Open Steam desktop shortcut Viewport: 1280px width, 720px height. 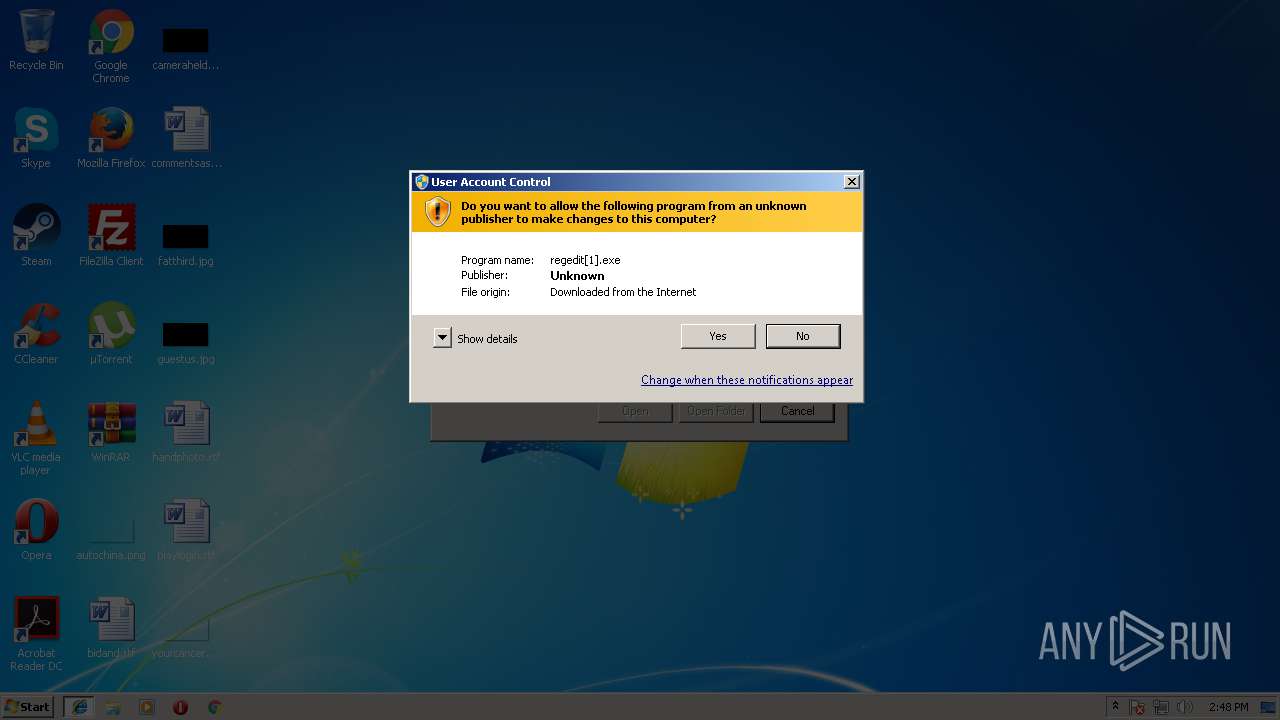click(36, 237)
